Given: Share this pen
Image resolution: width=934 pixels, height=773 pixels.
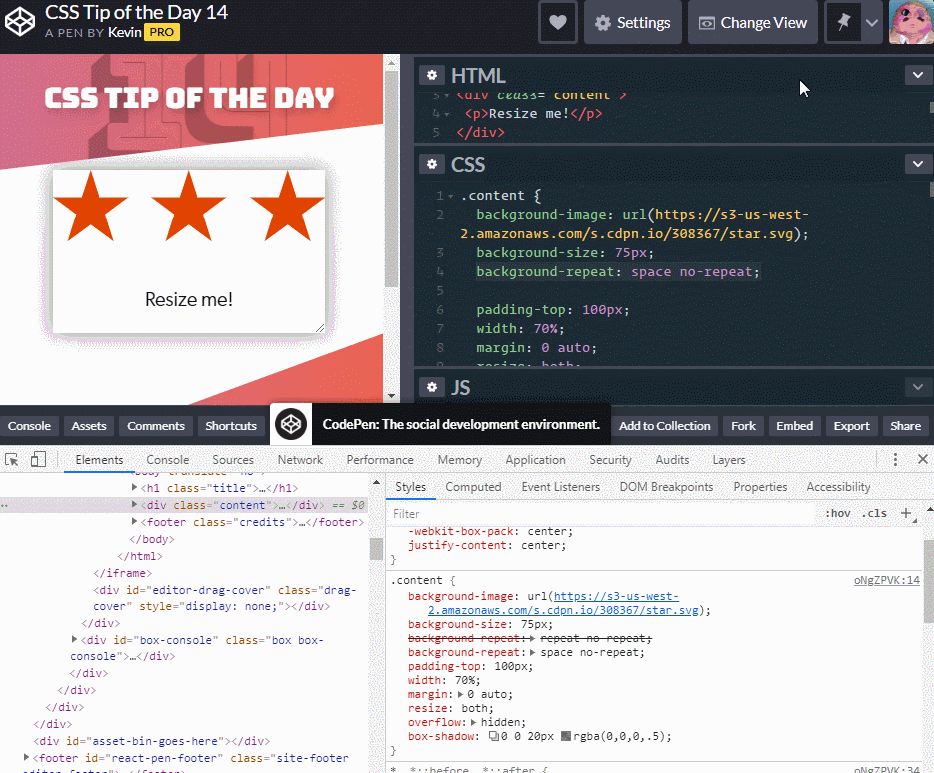Looking at the screenshot, I should coord(905,426).
